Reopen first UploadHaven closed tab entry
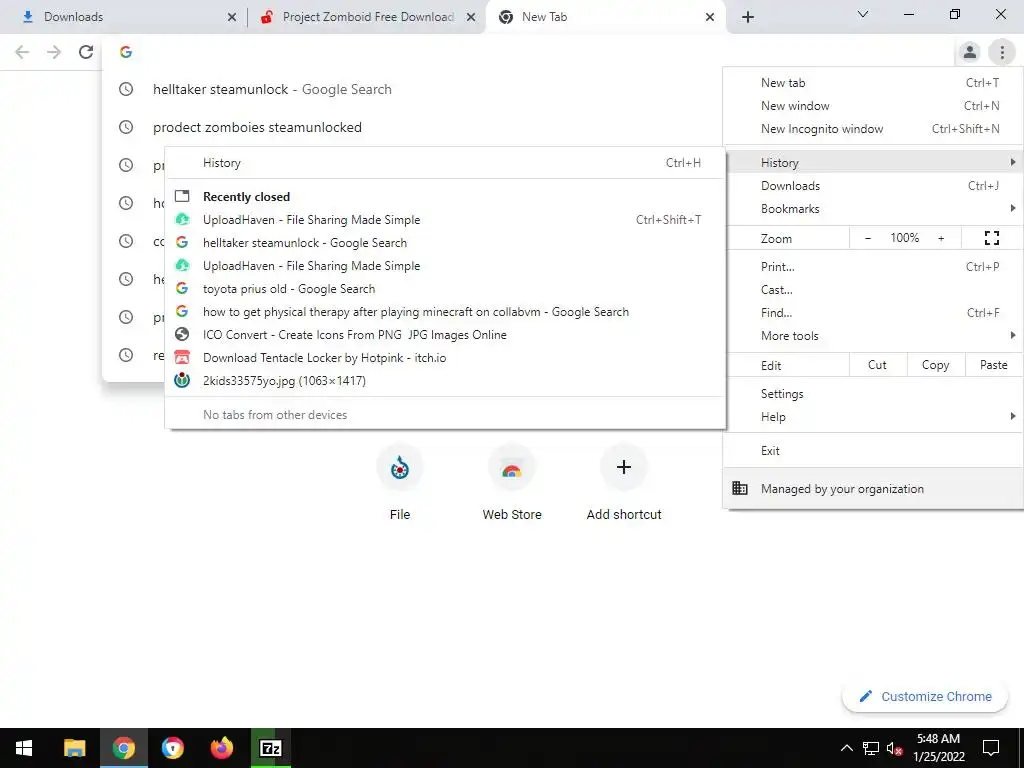The height and width of the screenshot is (768, 1024). point(445,220)
